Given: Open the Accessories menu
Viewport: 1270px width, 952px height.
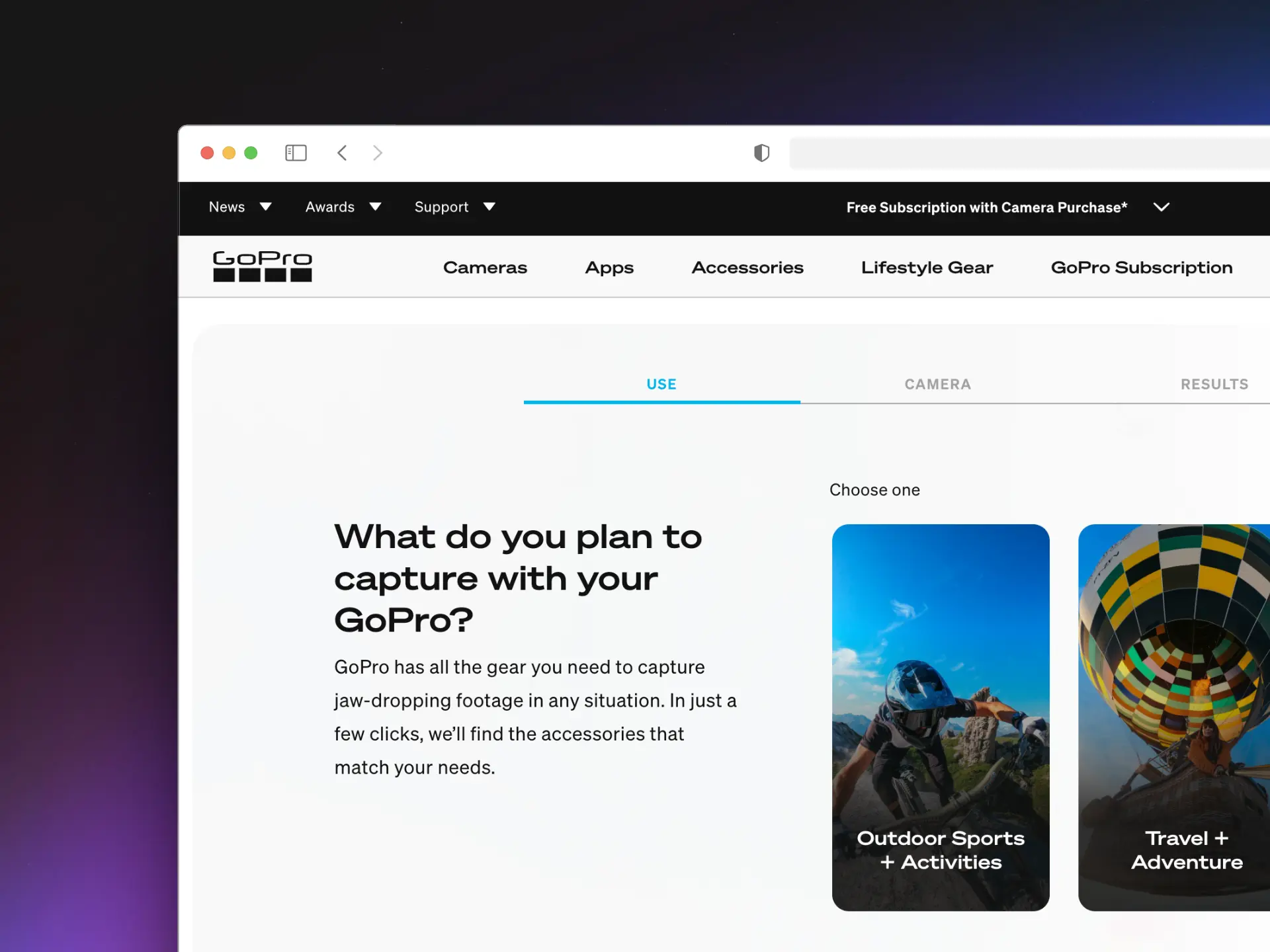Looking at the screenshot, I should pyautogui.click(x=747, y=267).
